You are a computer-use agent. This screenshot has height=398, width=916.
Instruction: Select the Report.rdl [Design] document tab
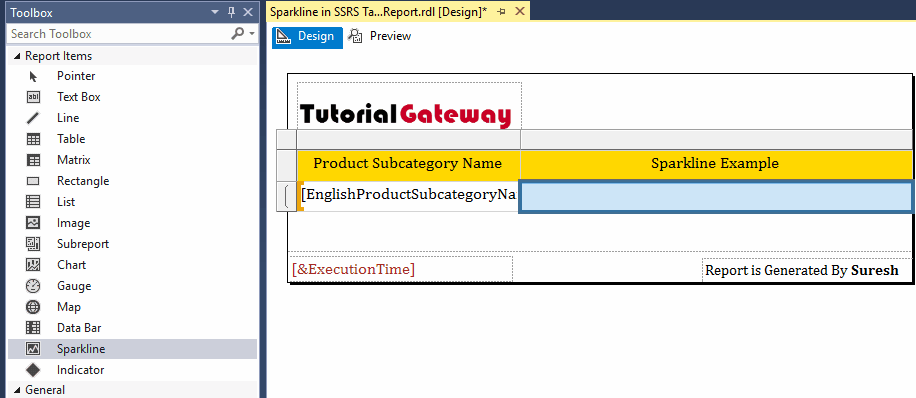point(379,12)
